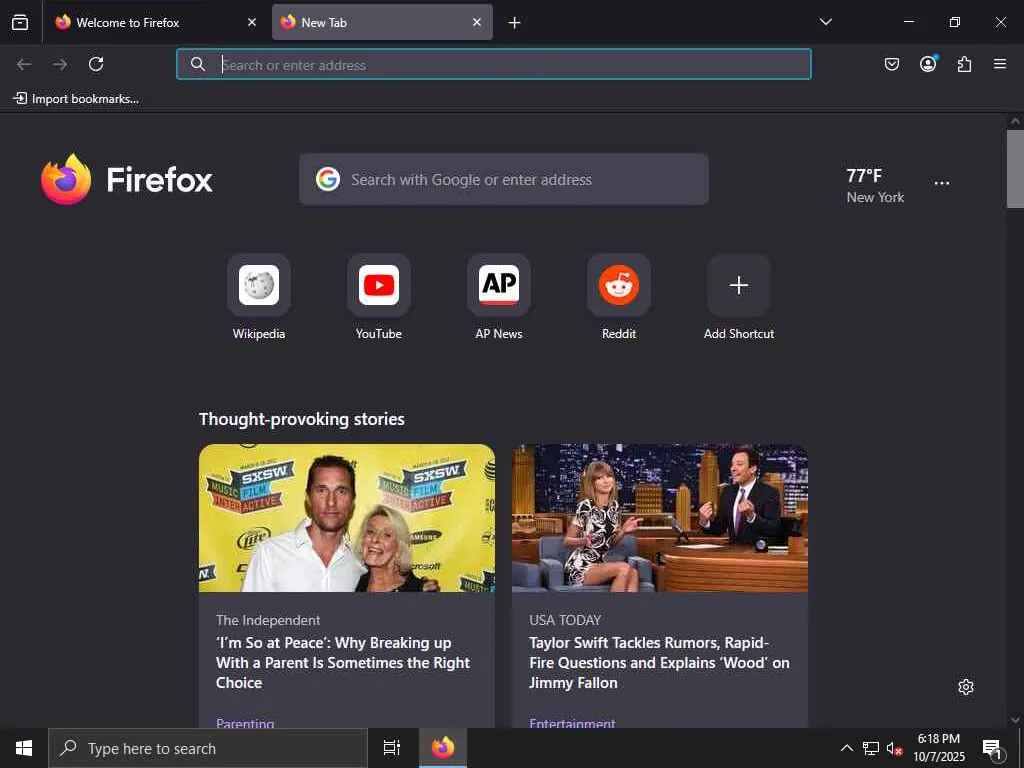Open the Action Center notifications icon
Viewport: 1024px width, 768px height.
pyautogui.click(x=992, y=748)
